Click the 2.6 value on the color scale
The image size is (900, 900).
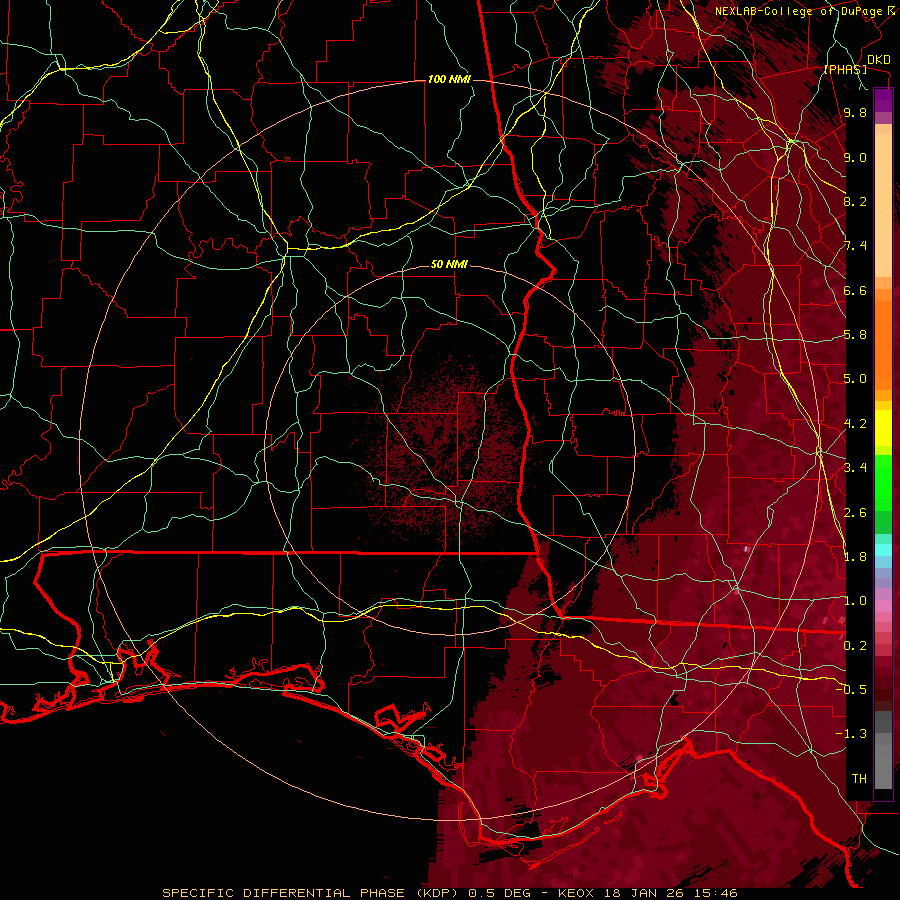coord(855,512)
